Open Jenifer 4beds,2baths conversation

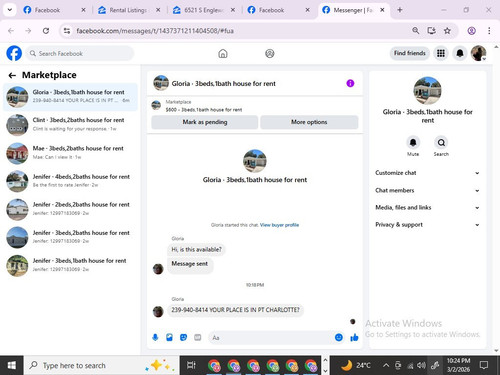pos(70,181)
